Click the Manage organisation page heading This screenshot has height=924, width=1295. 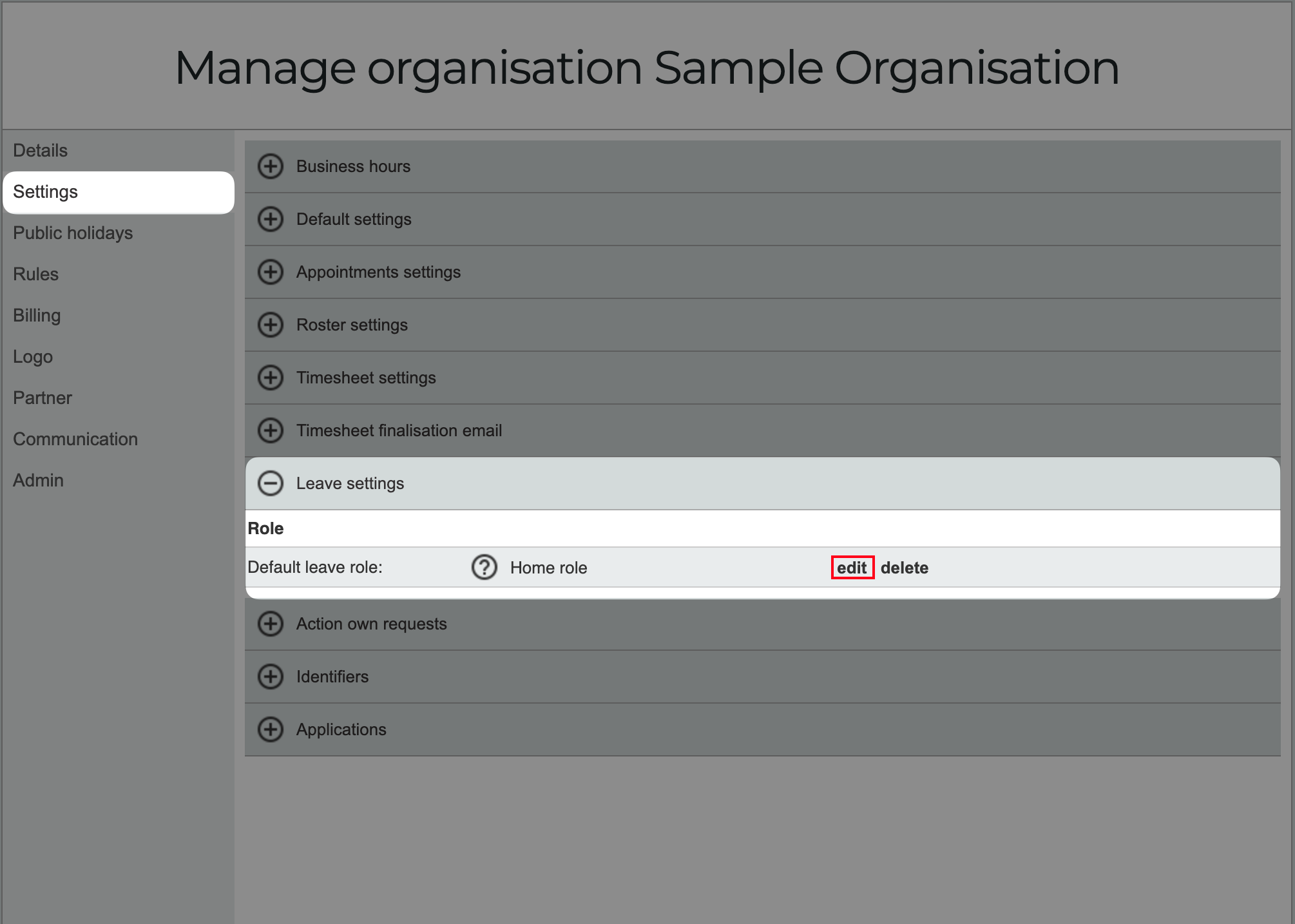(x=647, y=68)
